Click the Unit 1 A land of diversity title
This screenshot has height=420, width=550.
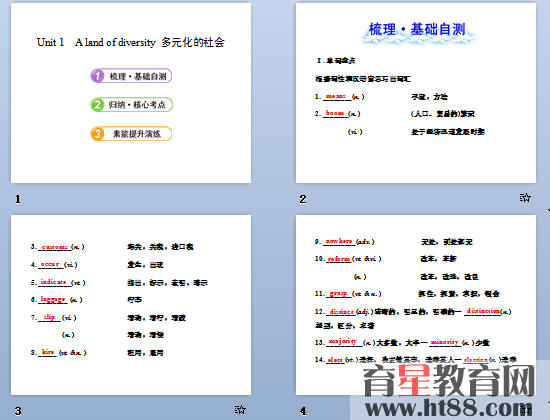click(x=130, y=42)
